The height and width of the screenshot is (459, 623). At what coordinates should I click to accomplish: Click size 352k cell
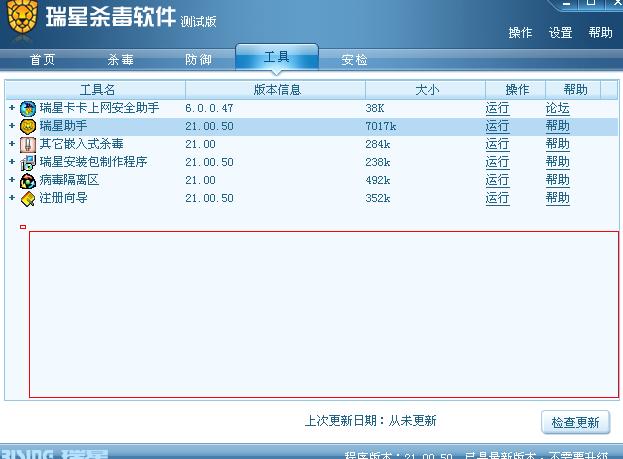tap(378, 198)
